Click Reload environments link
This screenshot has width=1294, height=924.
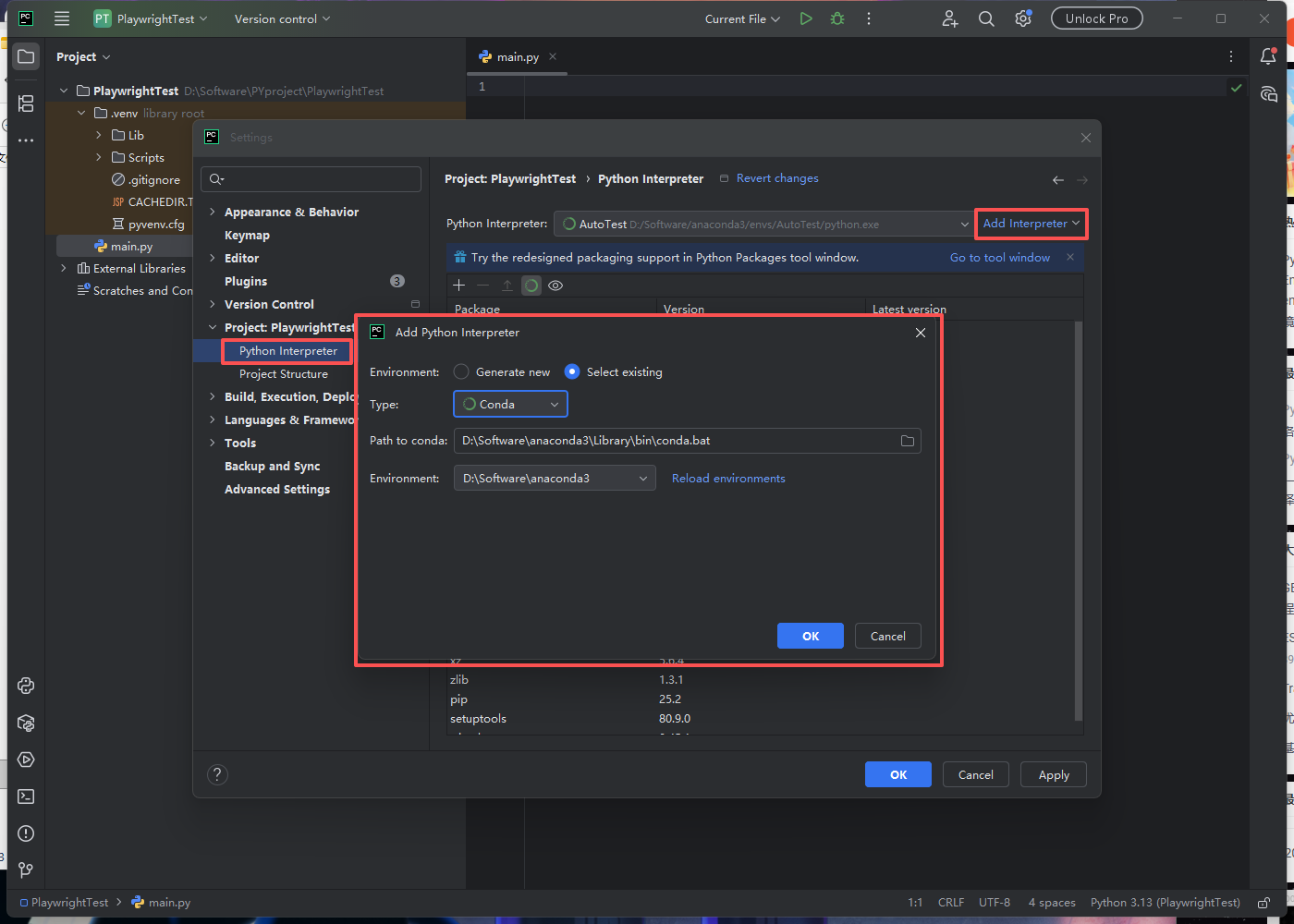(728, 478)
